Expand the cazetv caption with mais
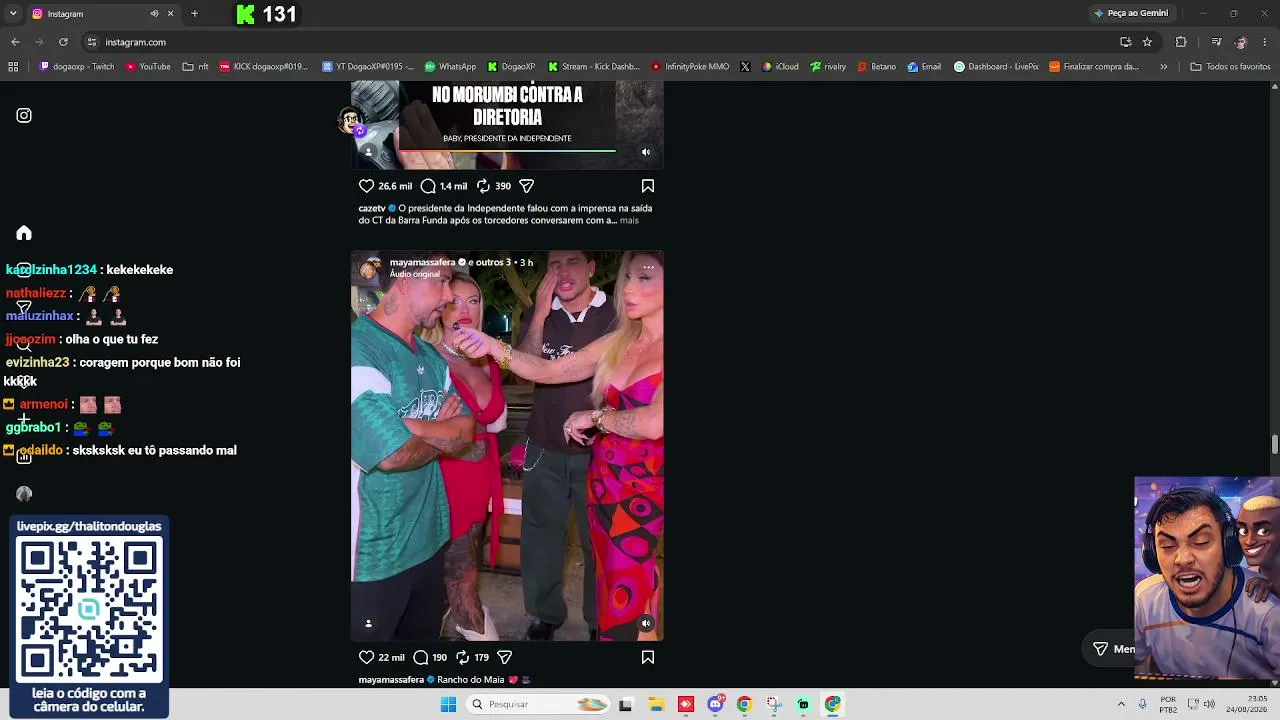This screenshot has height=720, width=1280. [x=629, y=221]
